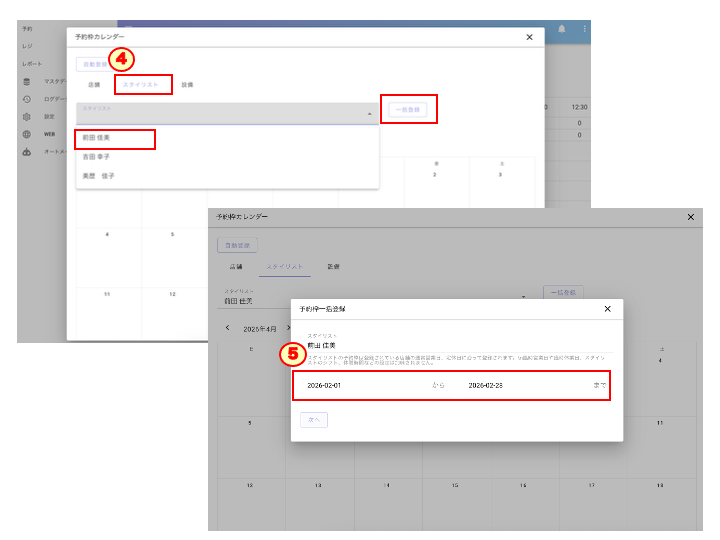Choose 吉田 幸子 from stylist list
Viewport: 720px width, 540px height.
coord(98,157)
